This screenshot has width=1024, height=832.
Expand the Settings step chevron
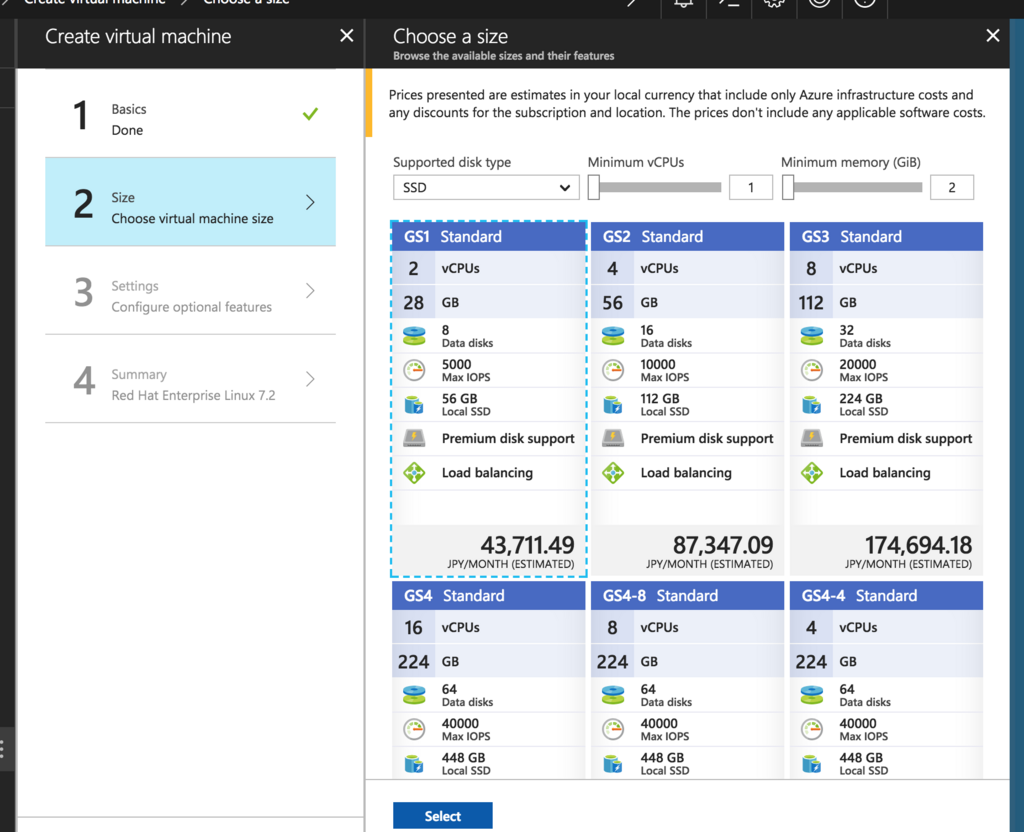(x=310, y=291)
